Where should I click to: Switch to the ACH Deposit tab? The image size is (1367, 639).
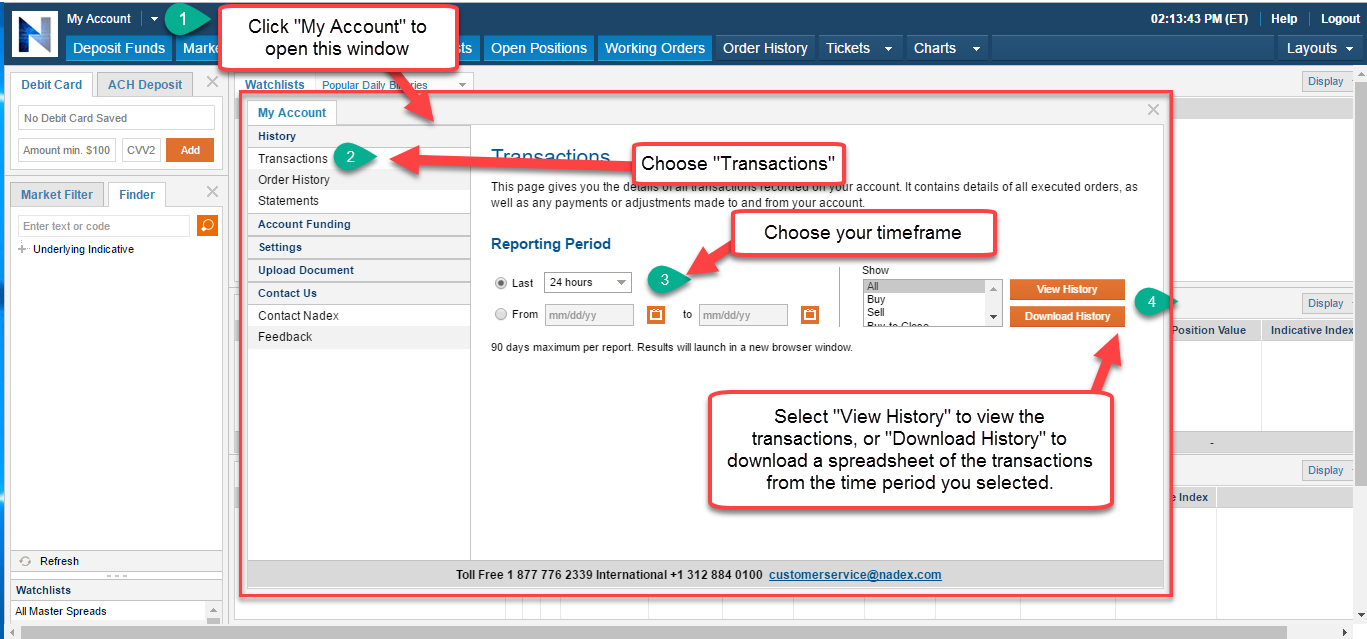(145, 85)
